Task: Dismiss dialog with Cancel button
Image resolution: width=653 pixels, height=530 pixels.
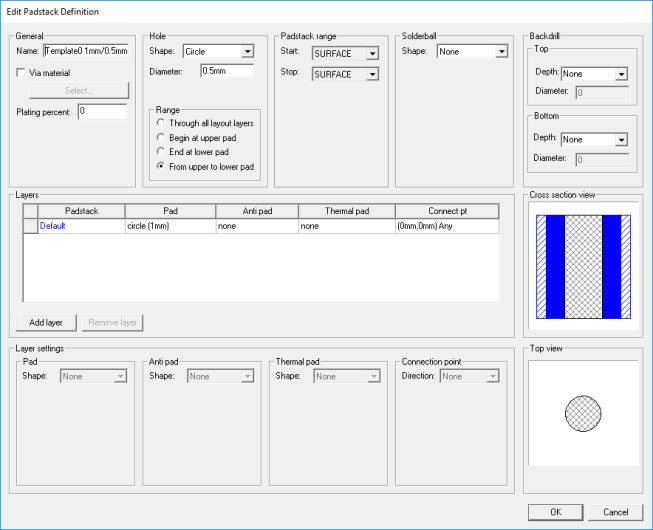Action: coord(616,512)
